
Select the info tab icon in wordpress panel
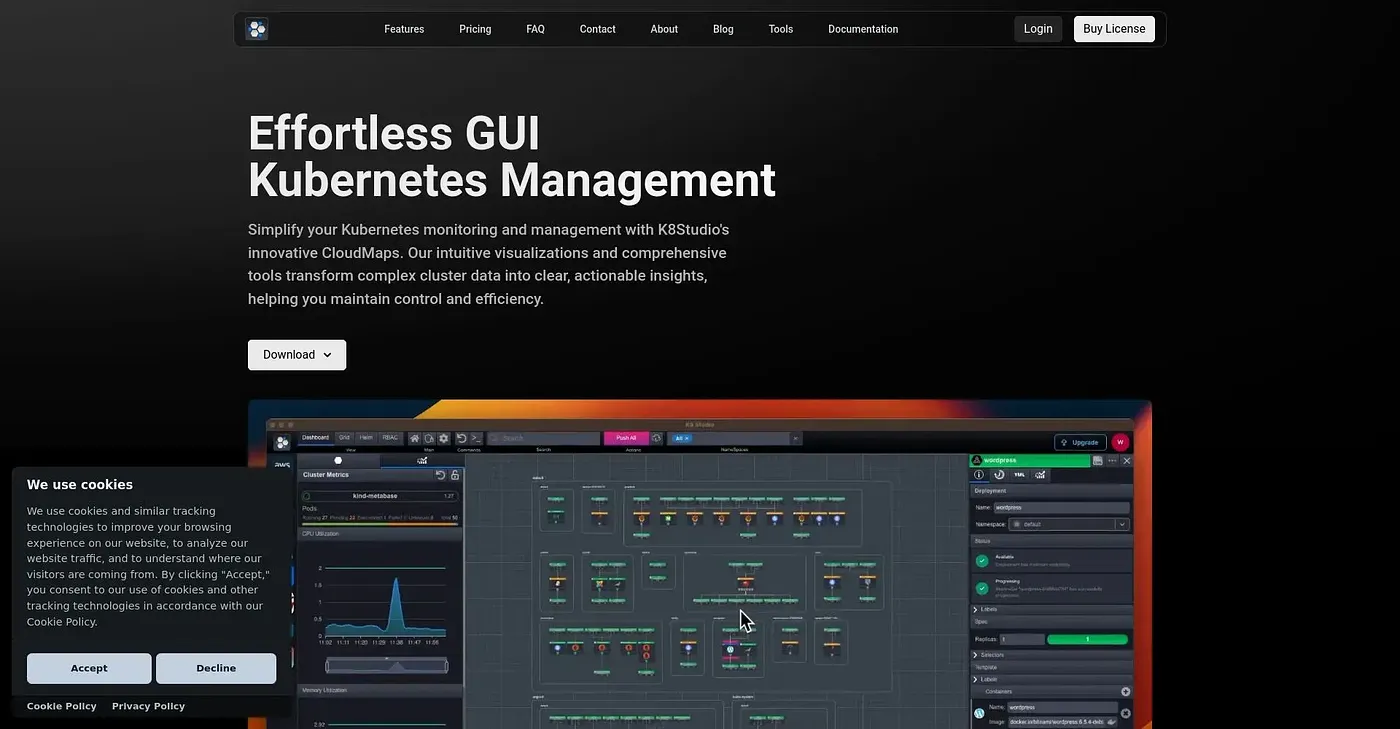coord(979,475)
